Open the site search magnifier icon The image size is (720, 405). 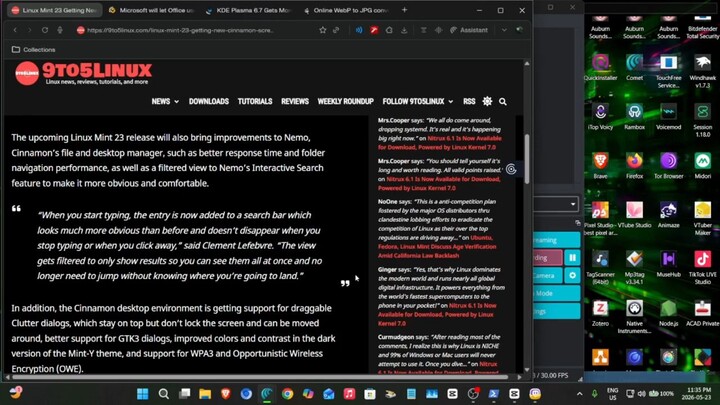click(x=503, y=101)
